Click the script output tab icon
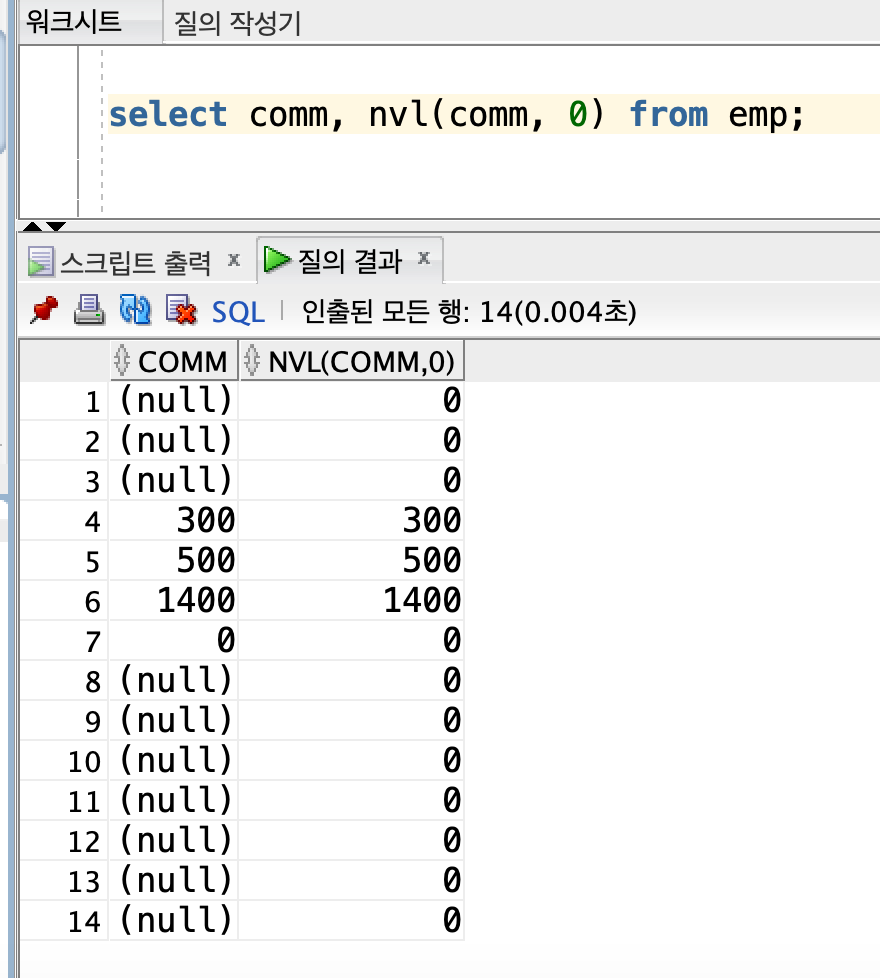This screenshot has width=880, height=978. (41, 261)
